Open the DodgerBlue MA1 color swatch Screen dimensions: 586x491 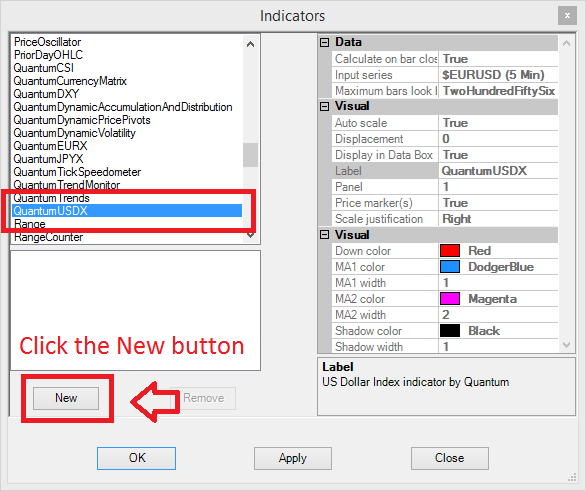450,267
